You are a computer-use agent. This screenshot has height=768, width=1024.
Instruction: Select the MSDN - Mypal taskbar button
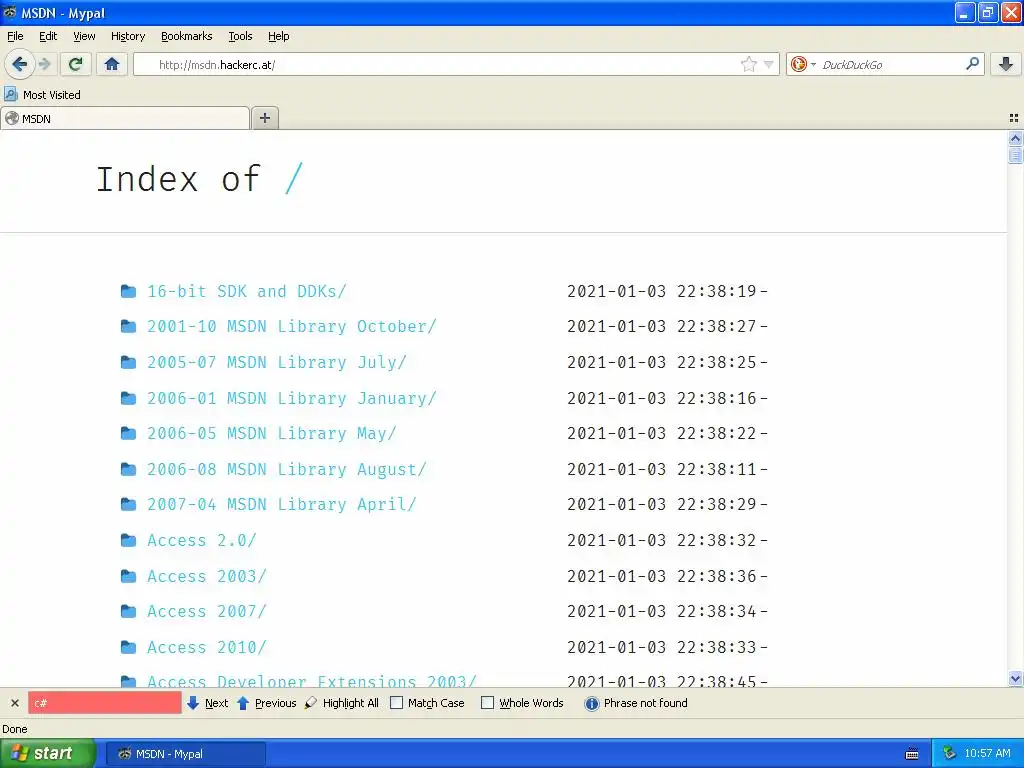(185, 754)
